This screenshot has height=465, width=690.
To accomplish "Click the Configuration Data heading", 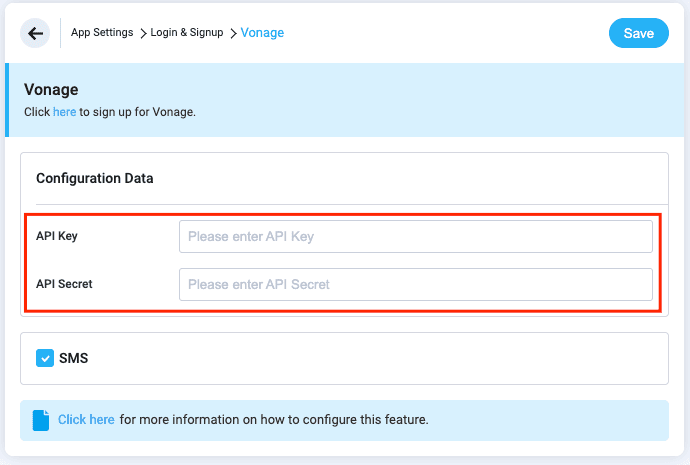I will coord(95,178).
